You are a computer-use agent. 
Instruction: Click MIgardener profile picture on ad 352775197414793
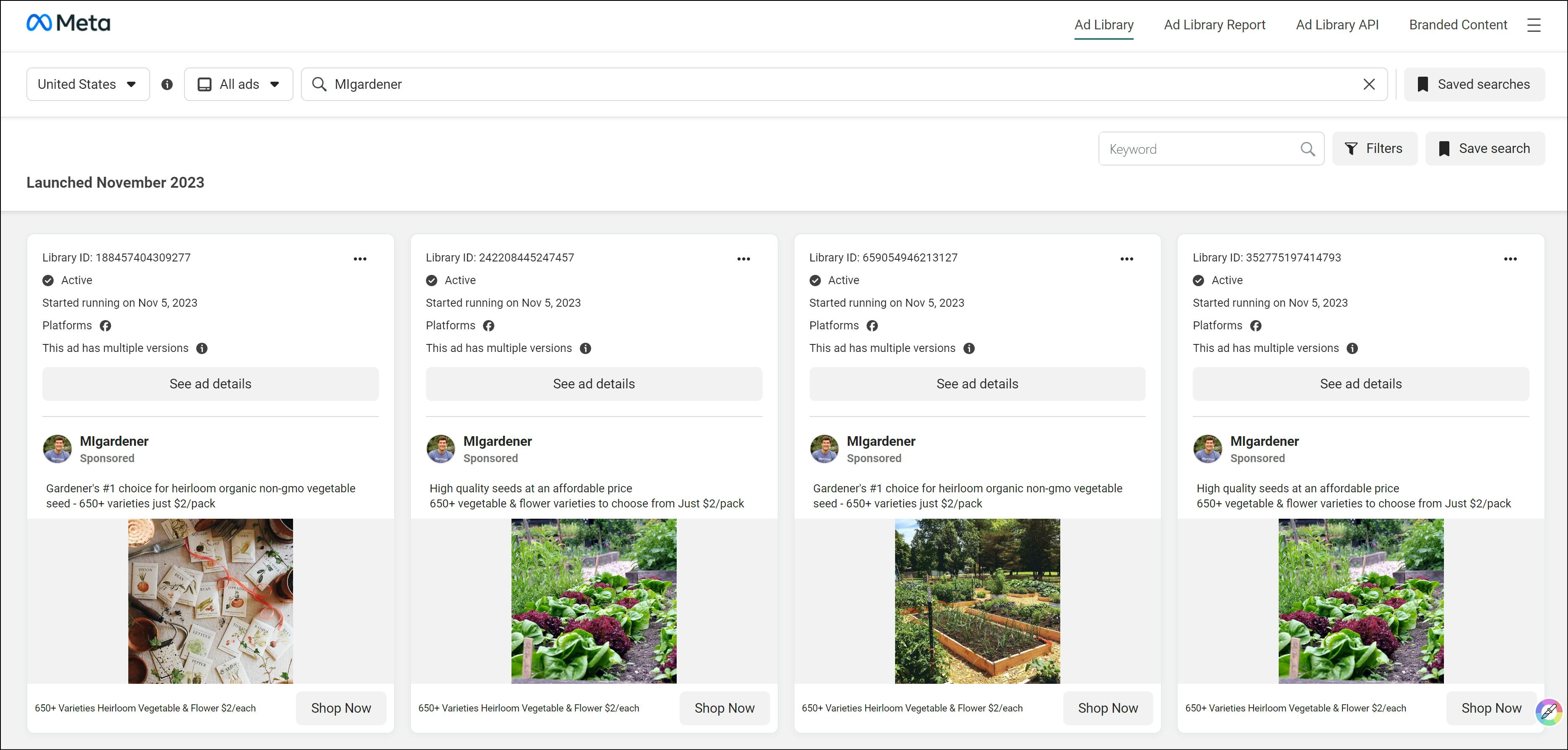point(1207,449)
